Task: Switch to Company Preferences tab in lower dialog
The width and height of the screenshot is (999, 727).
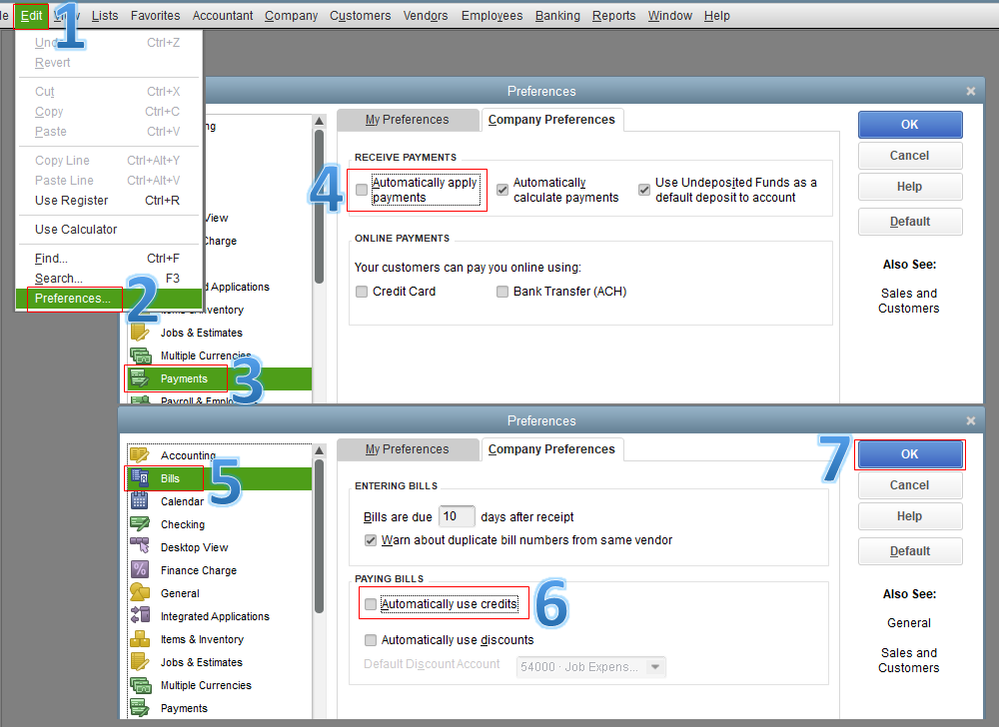Action: (552, 449)
